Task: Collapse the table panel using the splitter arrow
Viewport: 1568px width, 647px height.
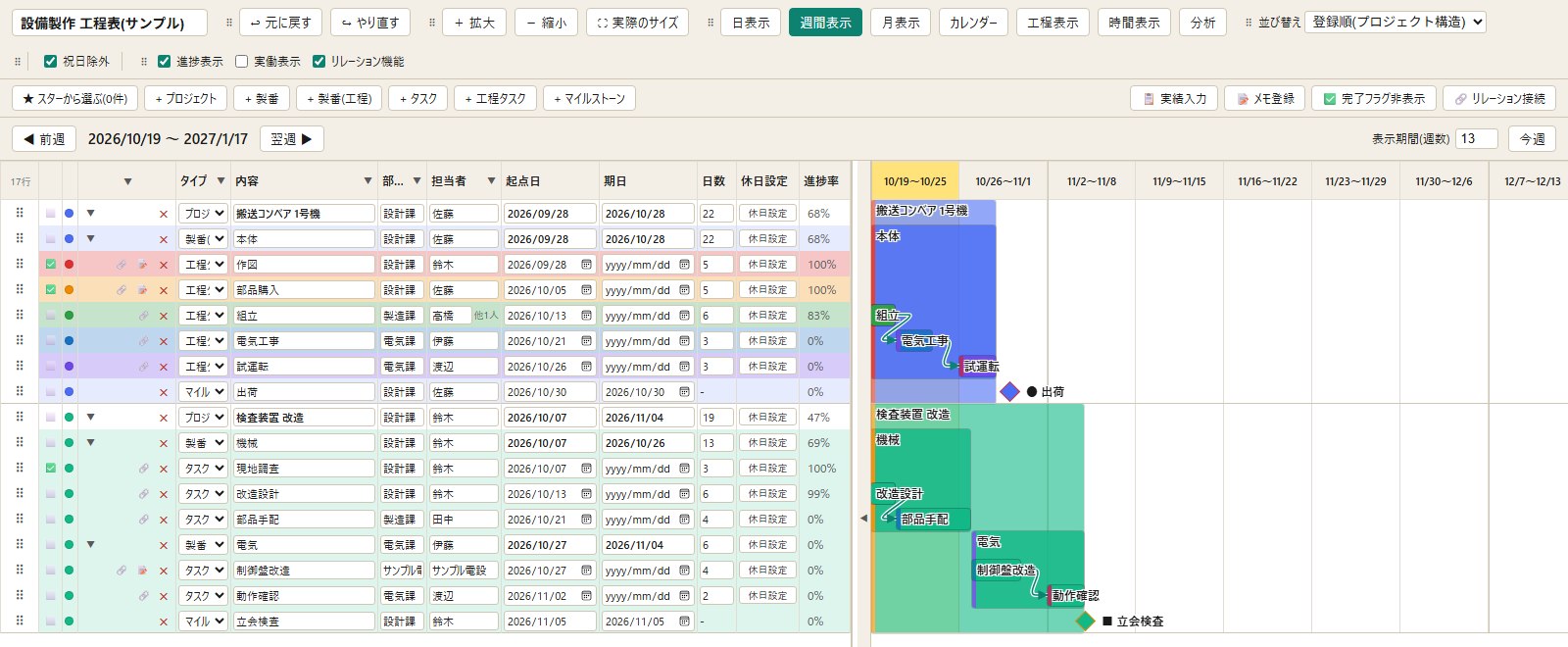Action: point(863,518)
